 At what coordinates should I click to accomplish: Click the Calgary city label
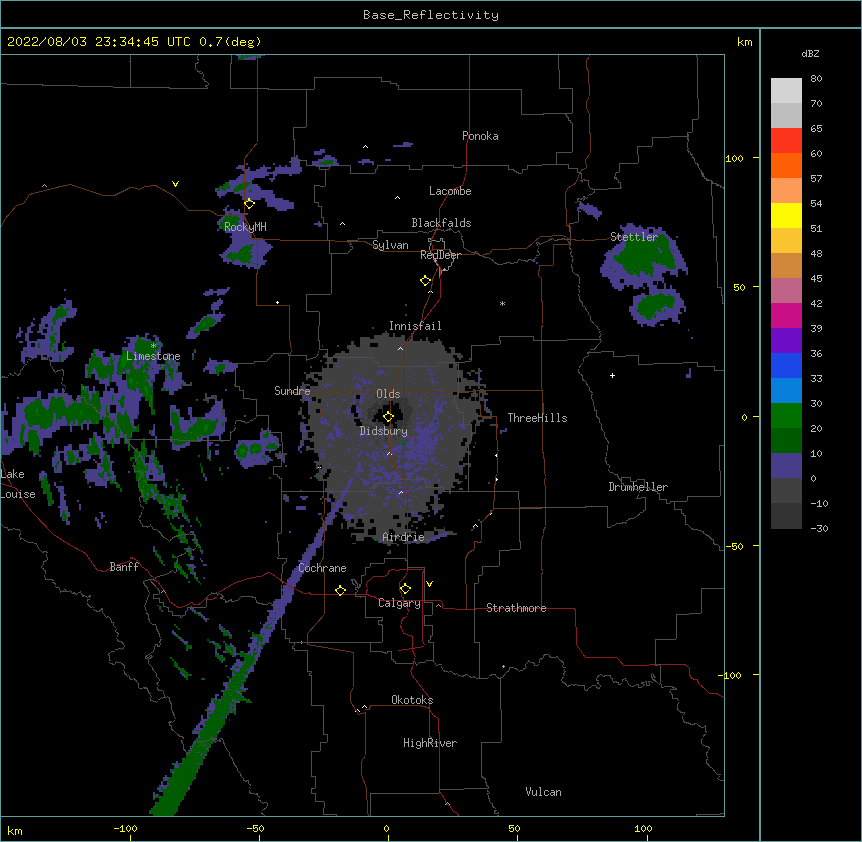[x=399, y=603]
